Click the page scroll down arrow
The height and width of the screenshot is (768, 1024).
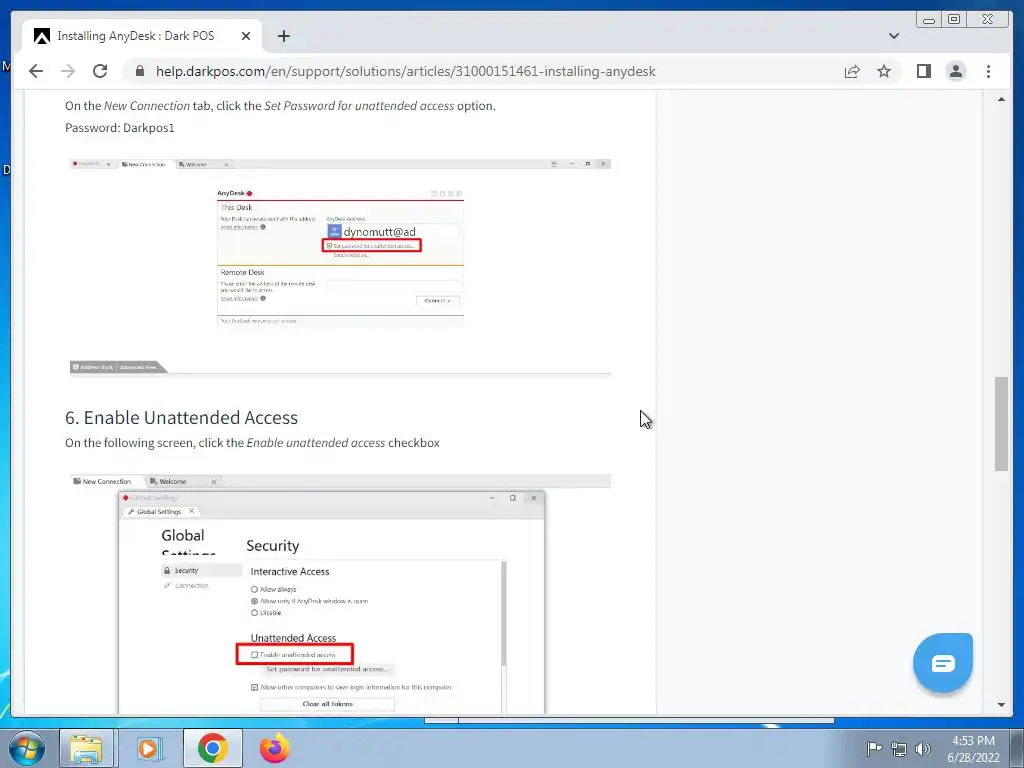(1001, 704)
